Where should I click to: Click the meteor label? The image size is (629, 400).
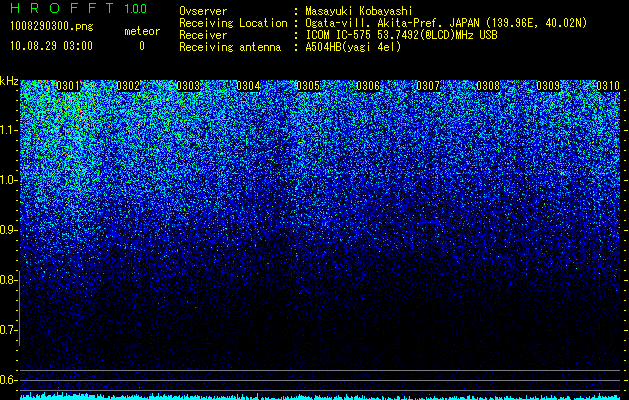142,31
